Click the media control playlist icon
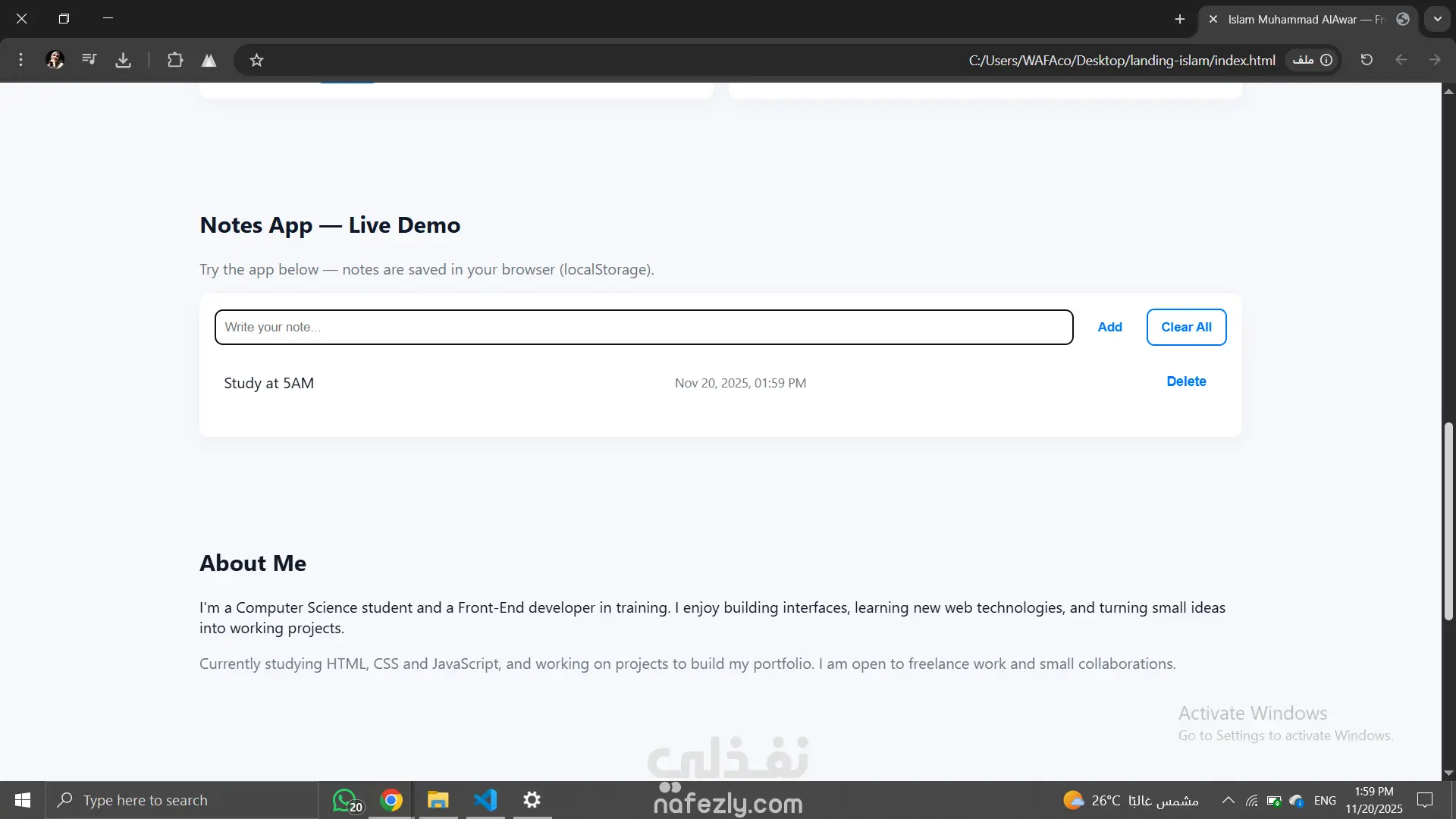The width and height of the screenshot is (1456, 819). 89,60
